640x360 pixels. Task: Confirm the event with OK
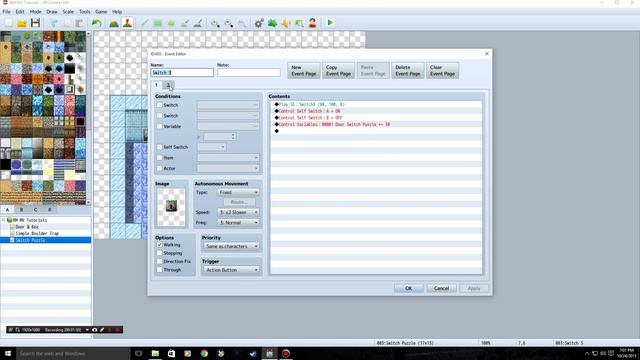(x=409, y=288)
